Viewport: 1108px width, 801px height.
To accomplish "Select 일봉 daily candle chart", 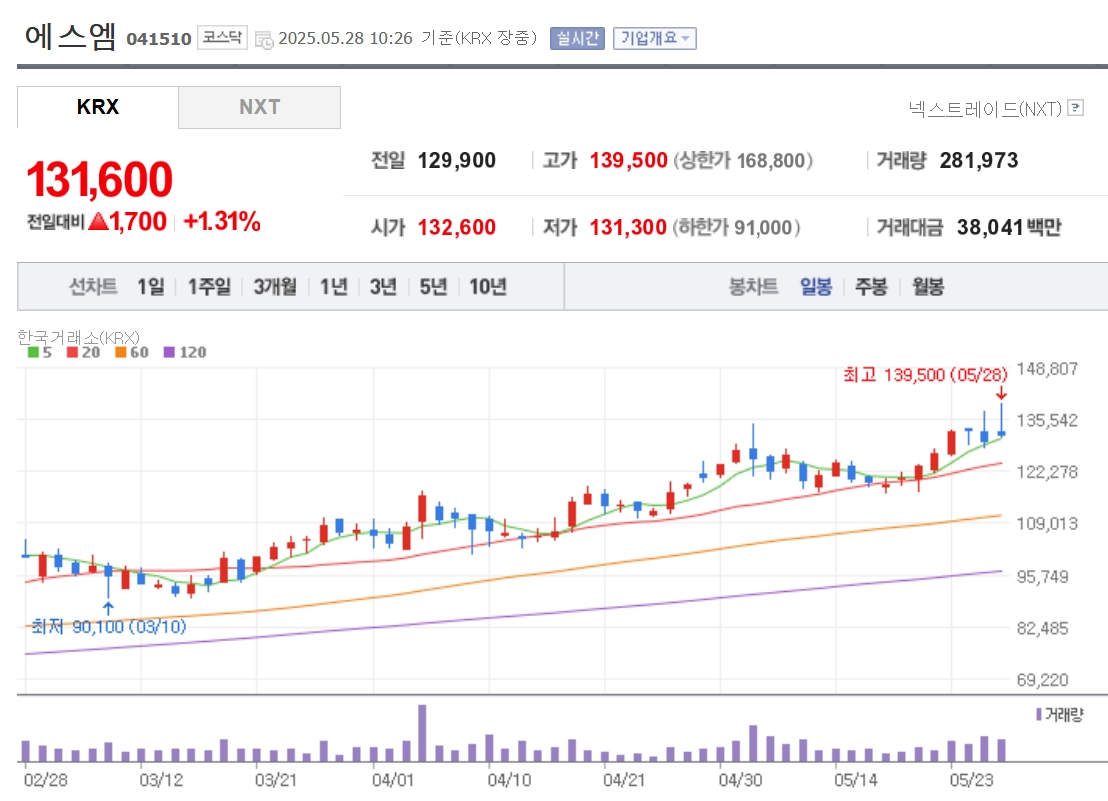I will click(x=815, y=287).
